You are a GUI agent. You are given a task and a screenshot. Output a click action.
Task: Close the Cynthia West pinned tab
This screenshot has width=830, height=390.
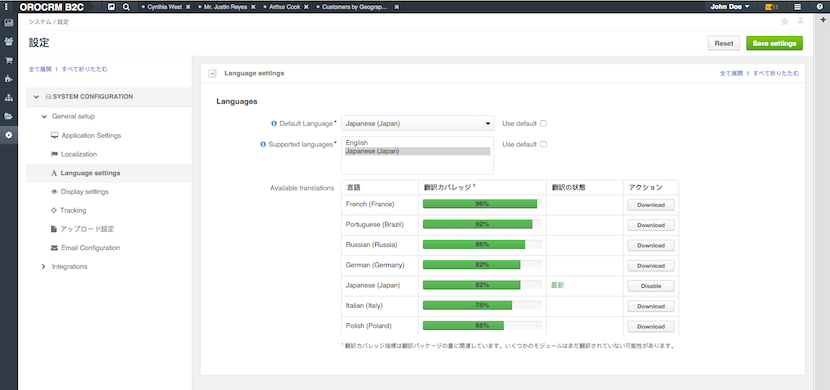[x=188, y=7]
